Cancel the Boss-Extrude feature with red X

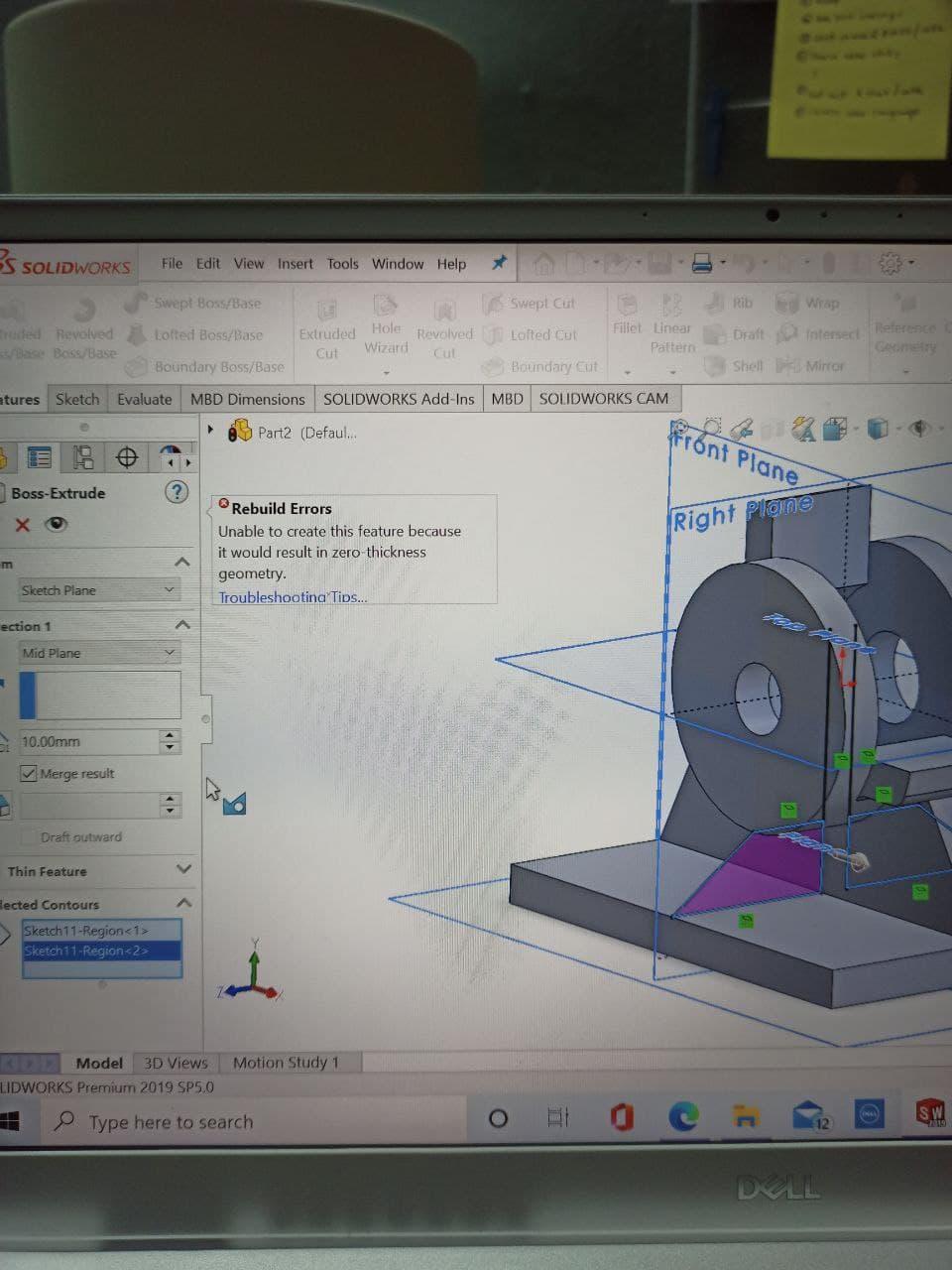point(23,525)
